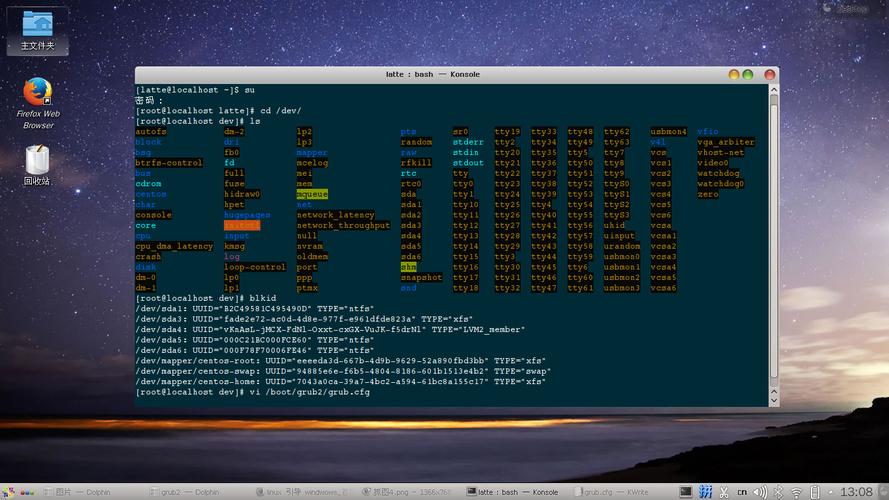Screen dimensions: 889x500
Task: Click 'zero' in the ls output
Action: click(708, 194)
